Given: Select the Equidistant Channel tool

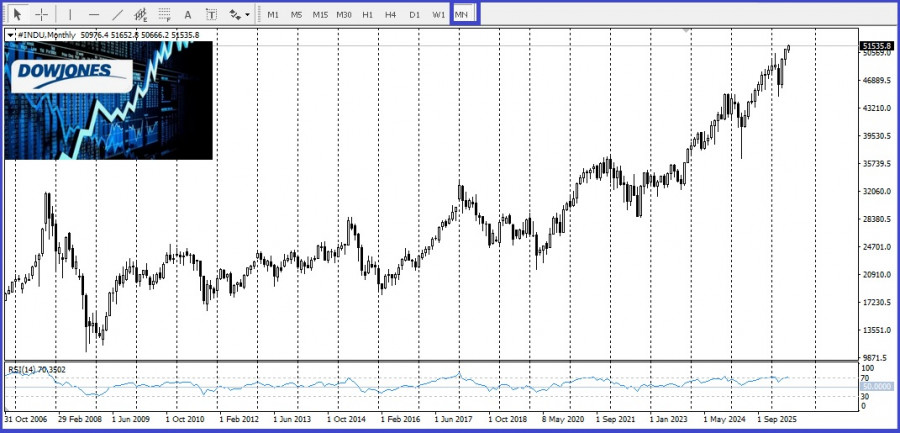Looking at the screenshot, I should pyautogui.click(x=141, y=14).
